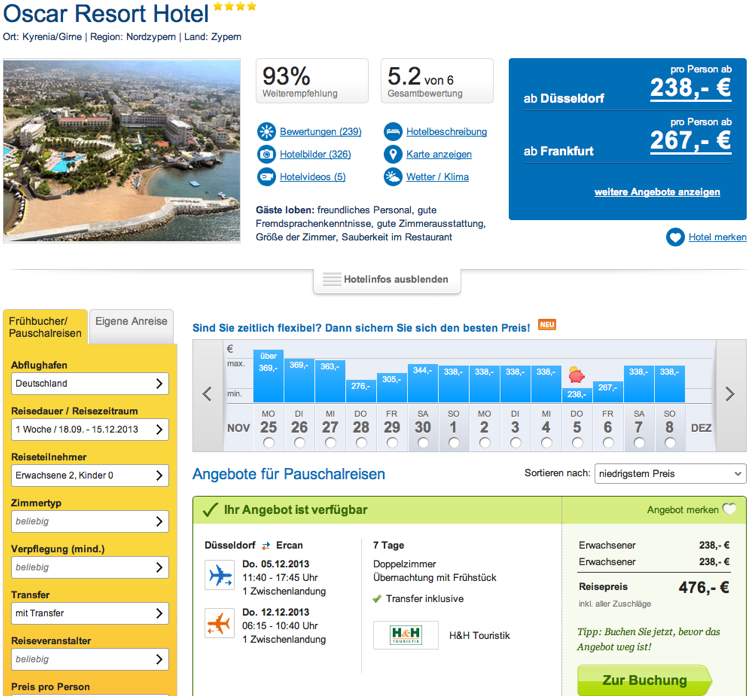This screenshot has width=750, height=696.
Task: Click the 305,- price bar for Nov 29
Action: click(391, 387)
